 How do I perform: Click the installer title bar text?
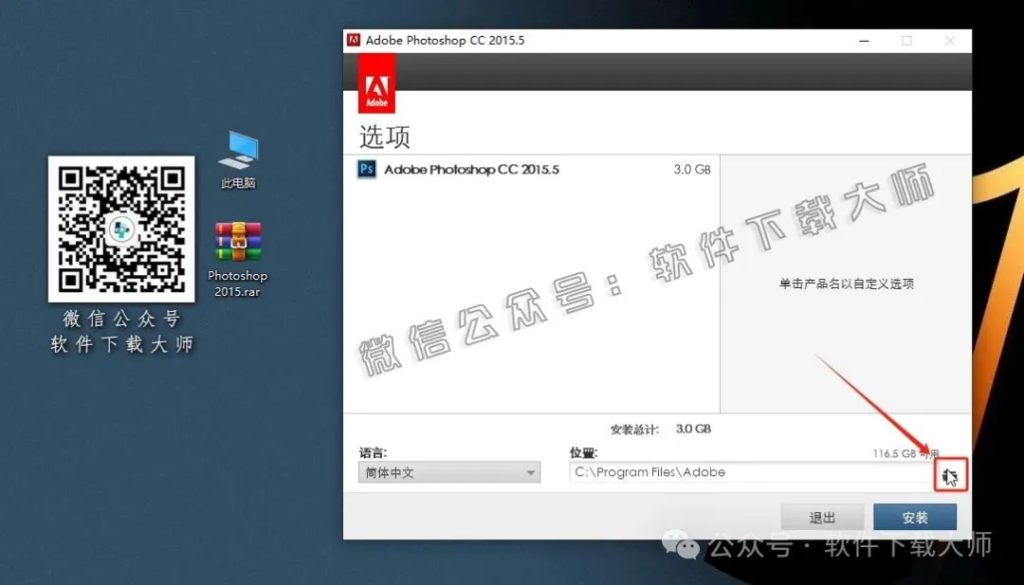(x=445, y=41)
